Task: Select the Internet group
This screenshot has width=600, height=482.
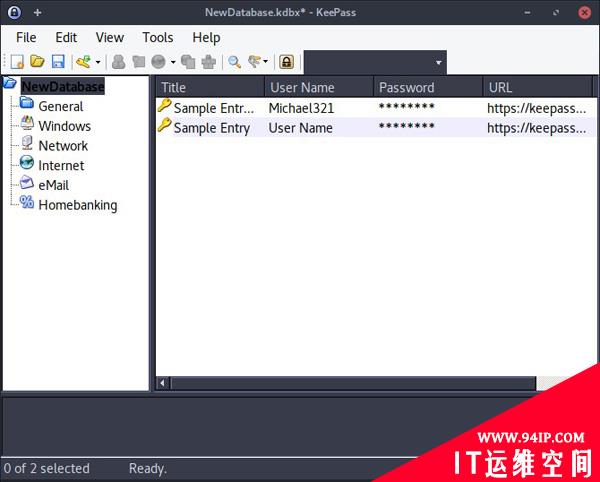Action: point(61,166)
